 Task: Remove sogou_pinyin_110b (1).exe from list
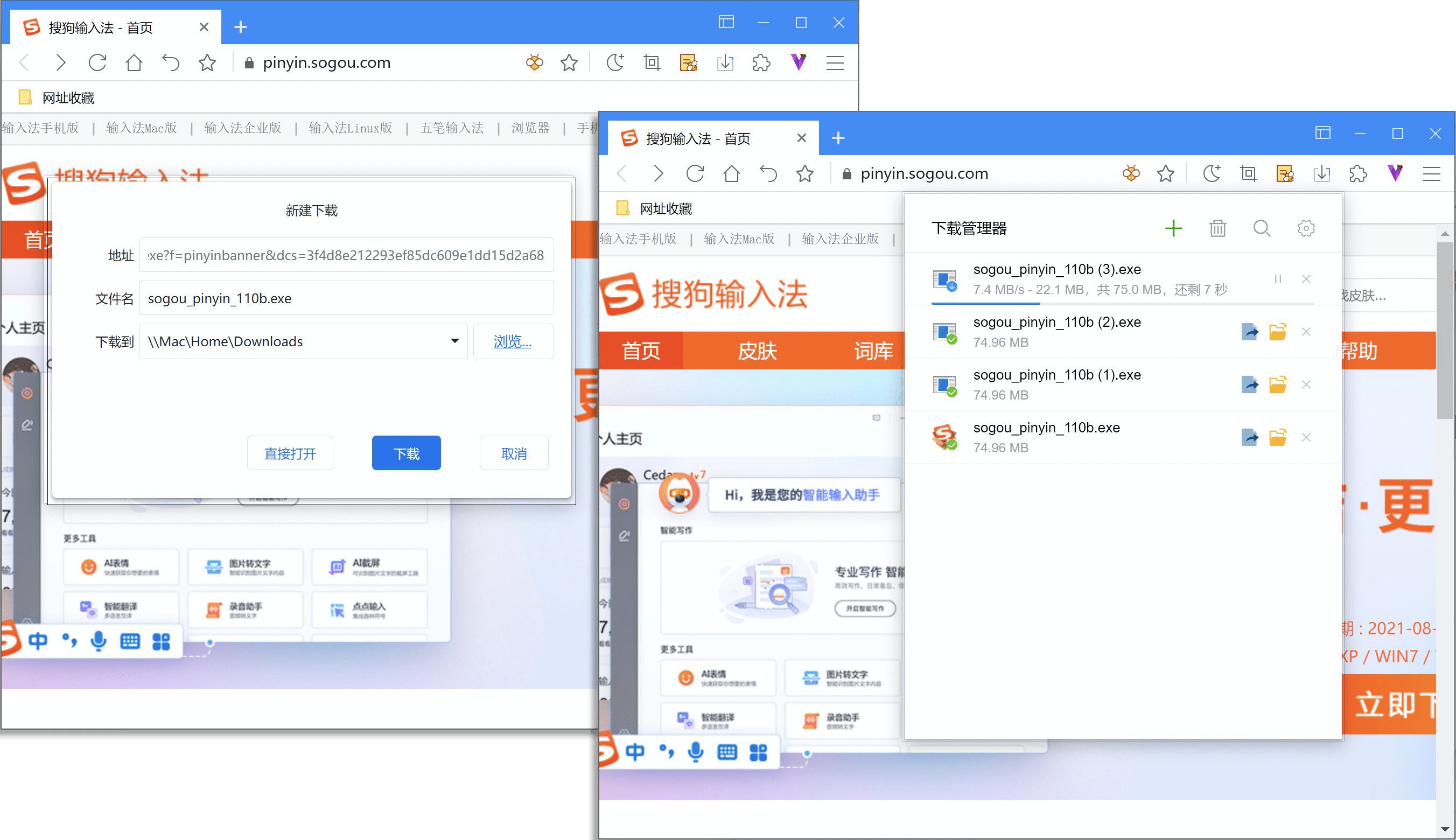[x=1306, y=385]
